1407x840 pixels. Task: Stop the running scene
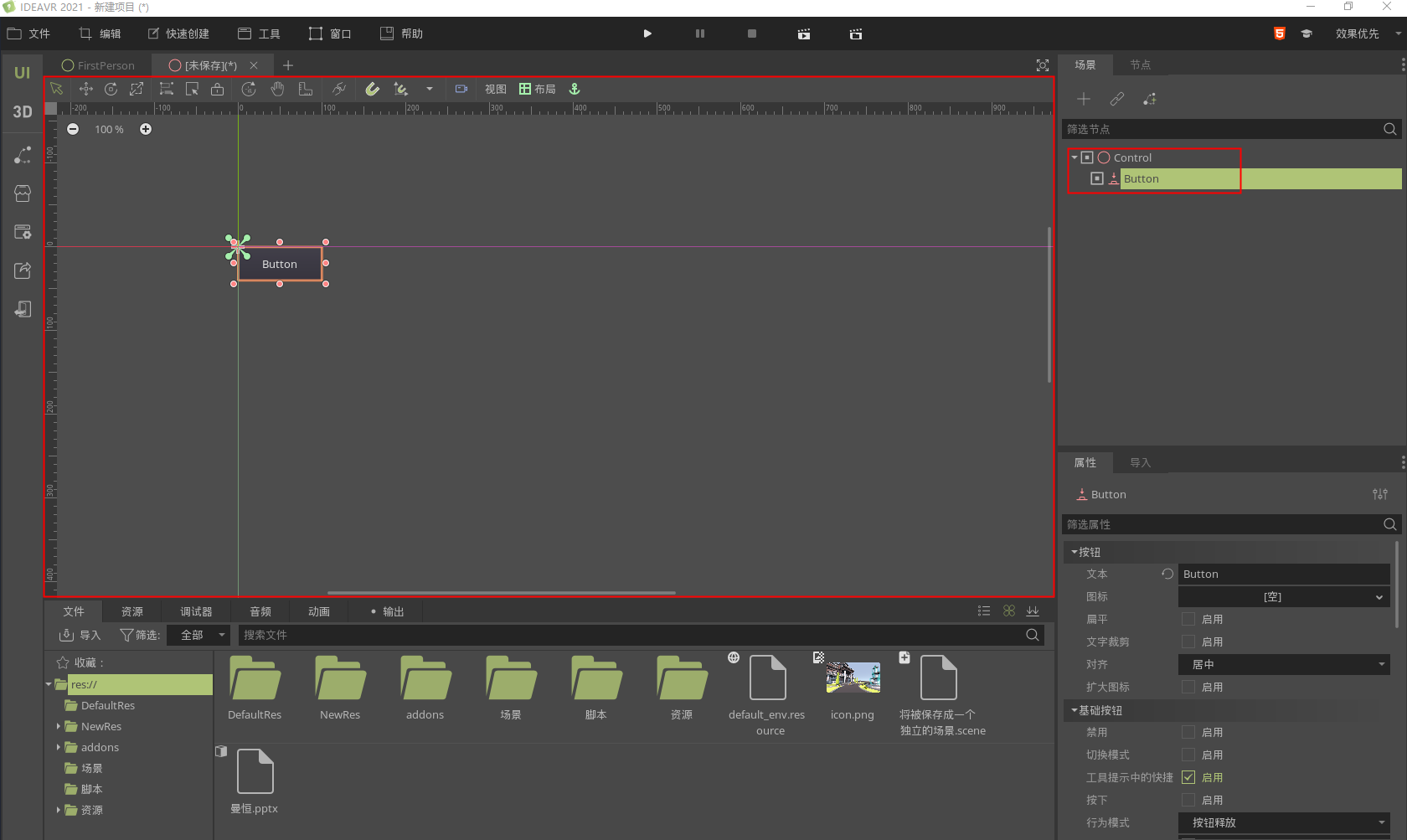click(752, 33)
